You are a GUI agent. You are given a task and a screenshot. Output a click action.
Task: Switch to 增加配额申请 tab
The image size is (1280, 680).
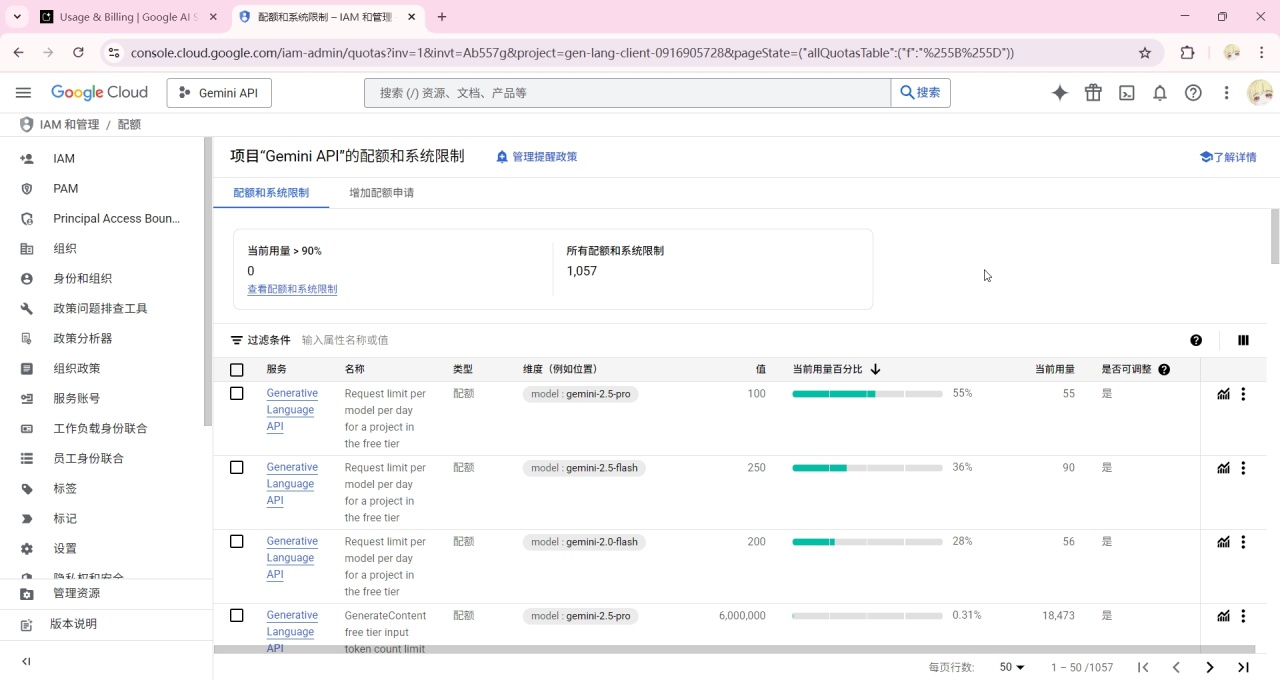coord(382,193)
